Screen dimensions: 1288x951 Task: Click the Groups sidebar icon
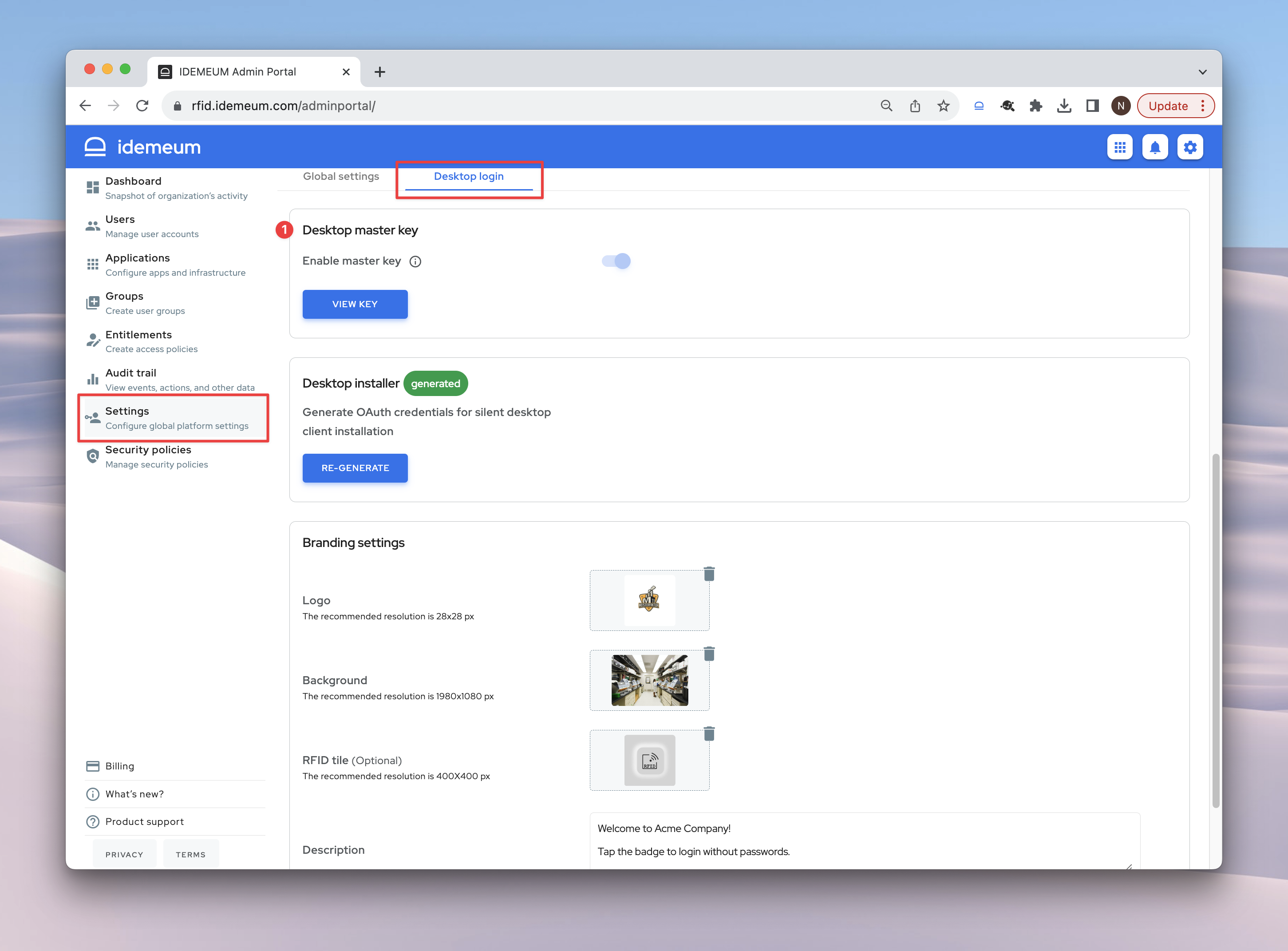click(93, 303)
